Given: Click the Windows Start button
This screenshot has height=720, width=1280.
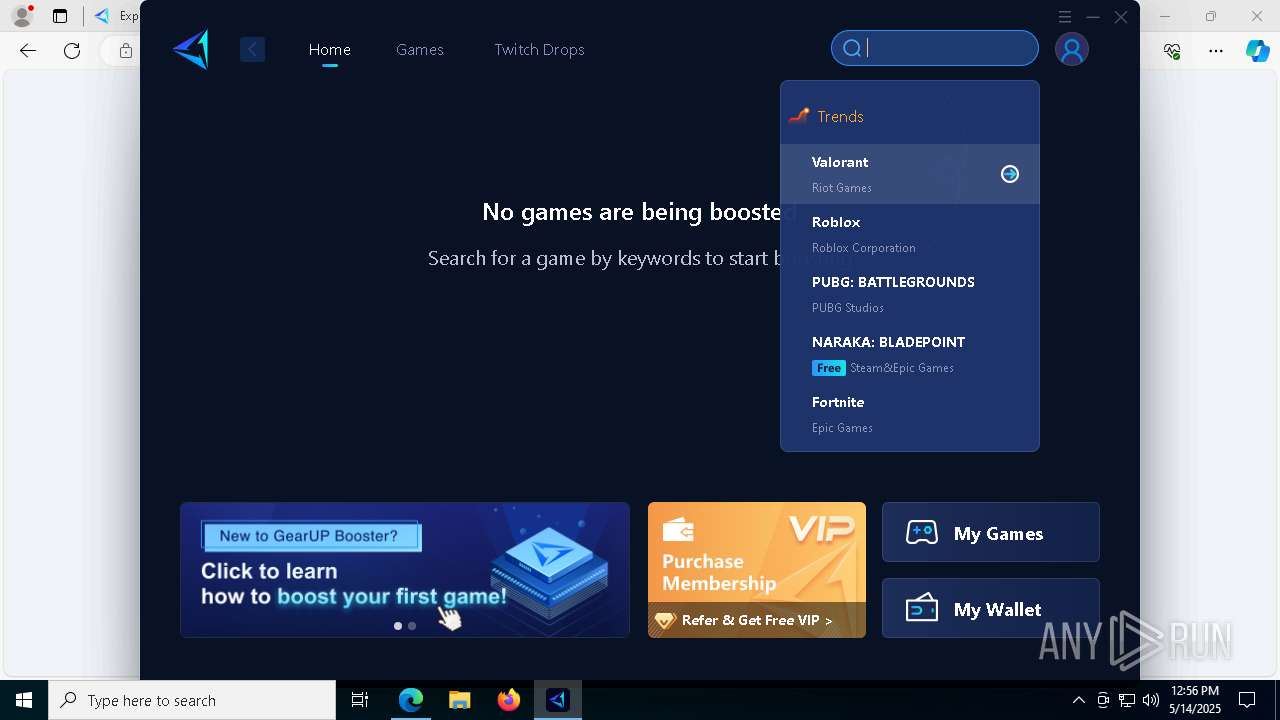Looking at the screenshot, I should click(x=24, y=700).
